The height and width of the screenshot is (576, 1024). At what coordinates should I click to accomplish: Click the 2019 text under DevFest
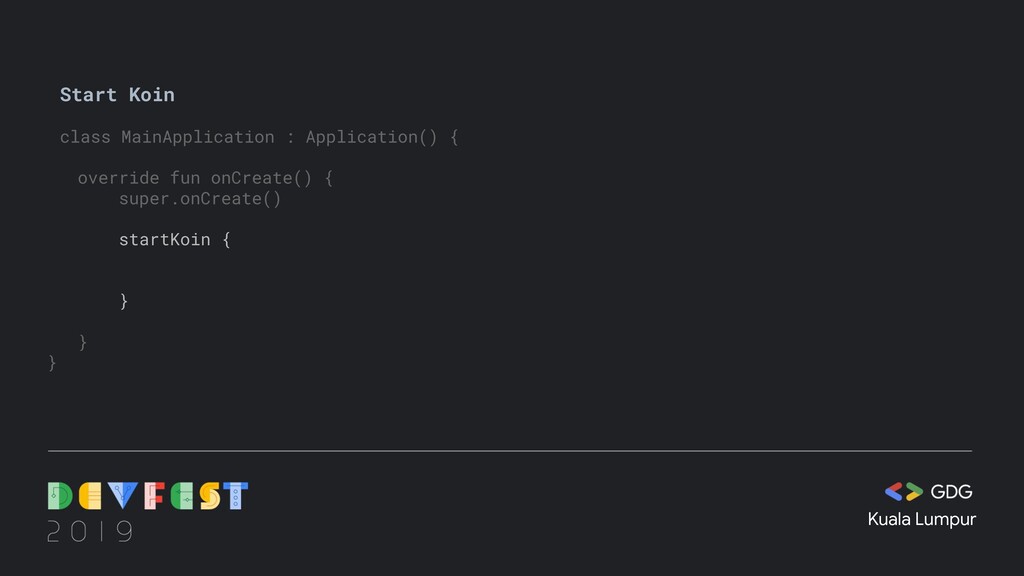90,531
